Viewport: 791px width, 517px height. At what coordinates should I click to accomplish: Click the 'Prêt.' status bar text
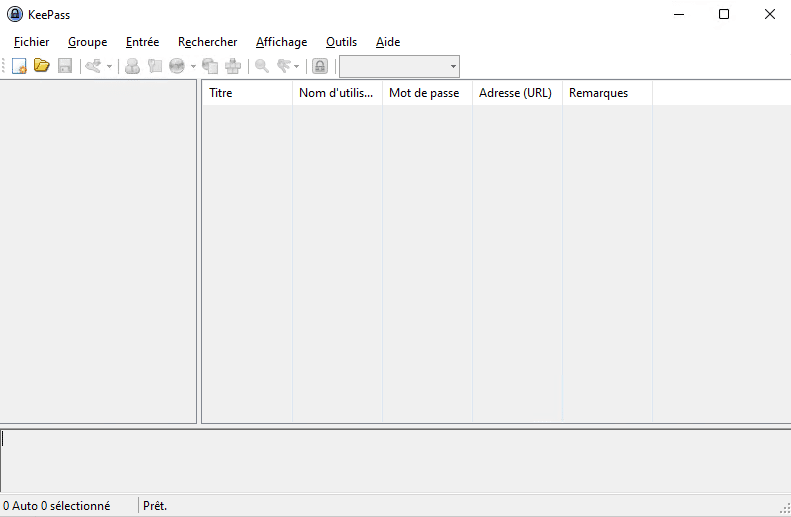[155, 506]
